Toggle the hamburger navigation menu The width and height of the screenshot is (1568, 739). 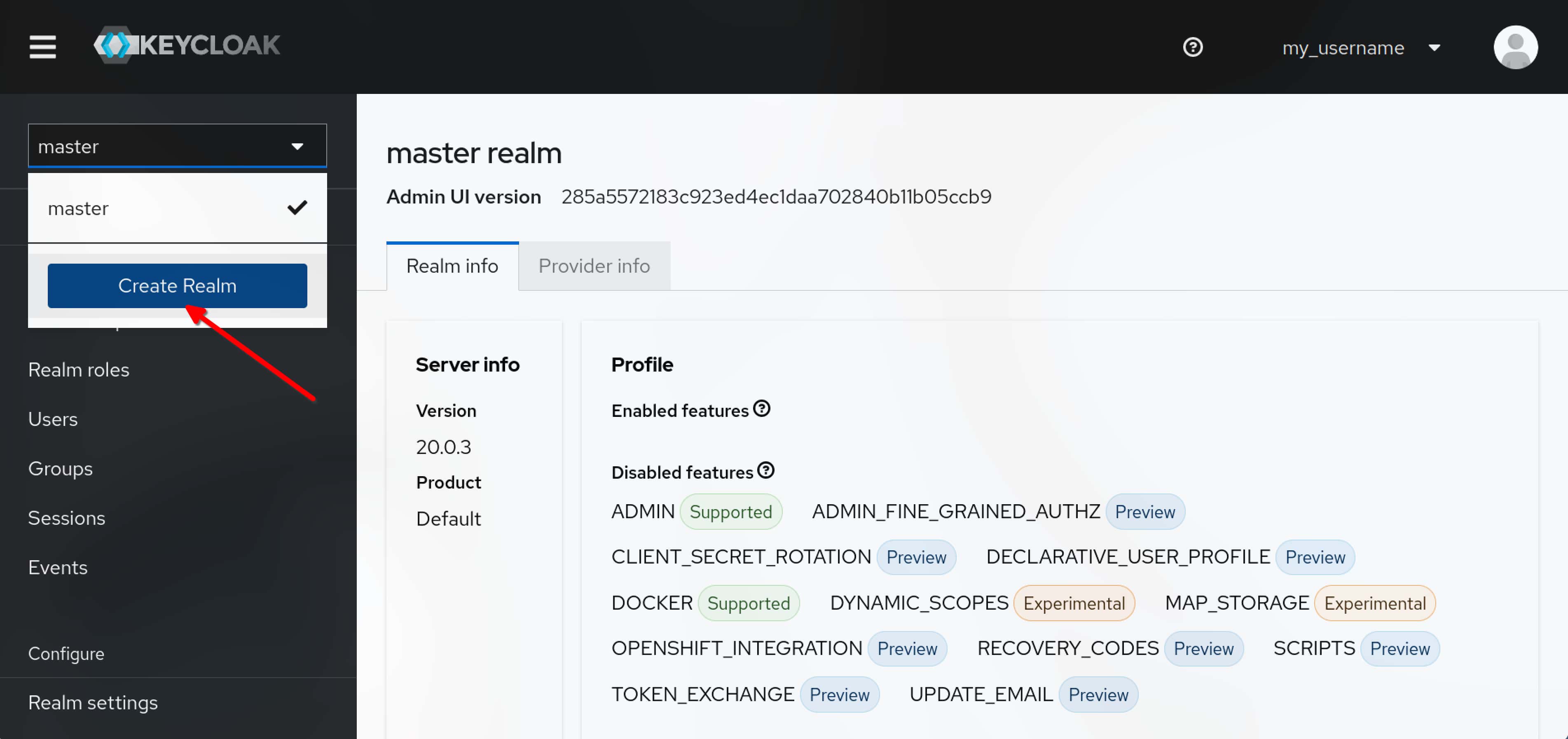pos(42,47)
